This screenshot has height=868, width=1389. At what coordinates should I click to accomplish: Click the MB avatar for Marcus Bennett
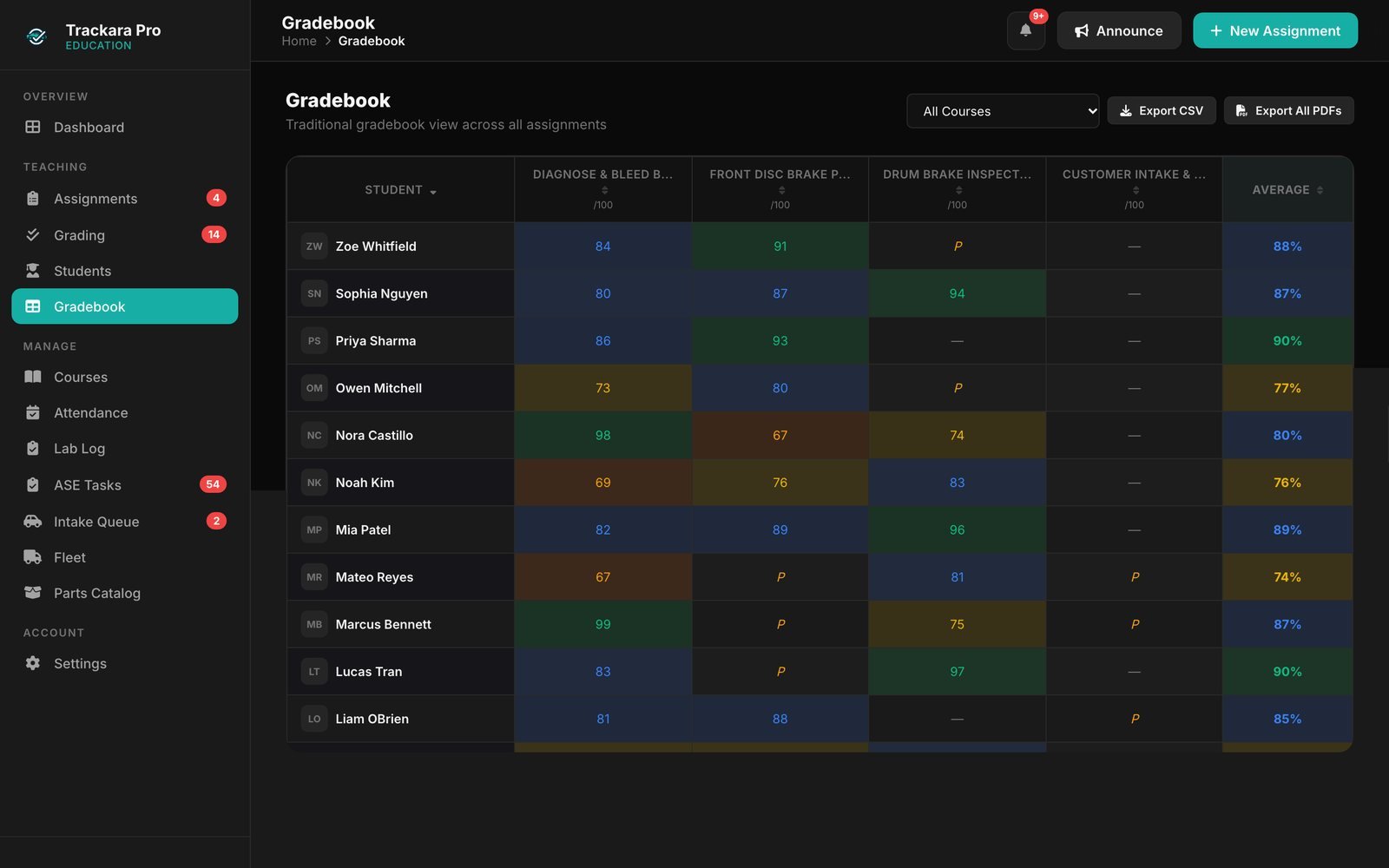314,624
